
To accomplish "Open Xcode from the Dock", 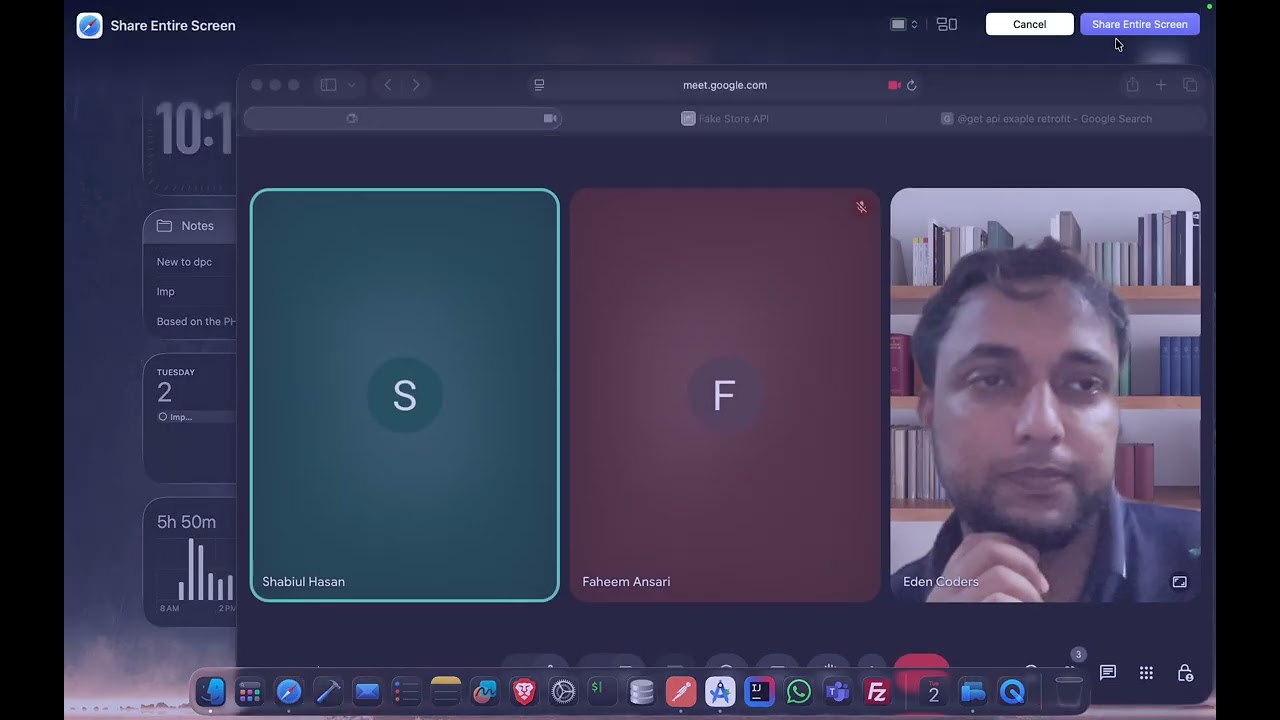I will click(328, 691).
